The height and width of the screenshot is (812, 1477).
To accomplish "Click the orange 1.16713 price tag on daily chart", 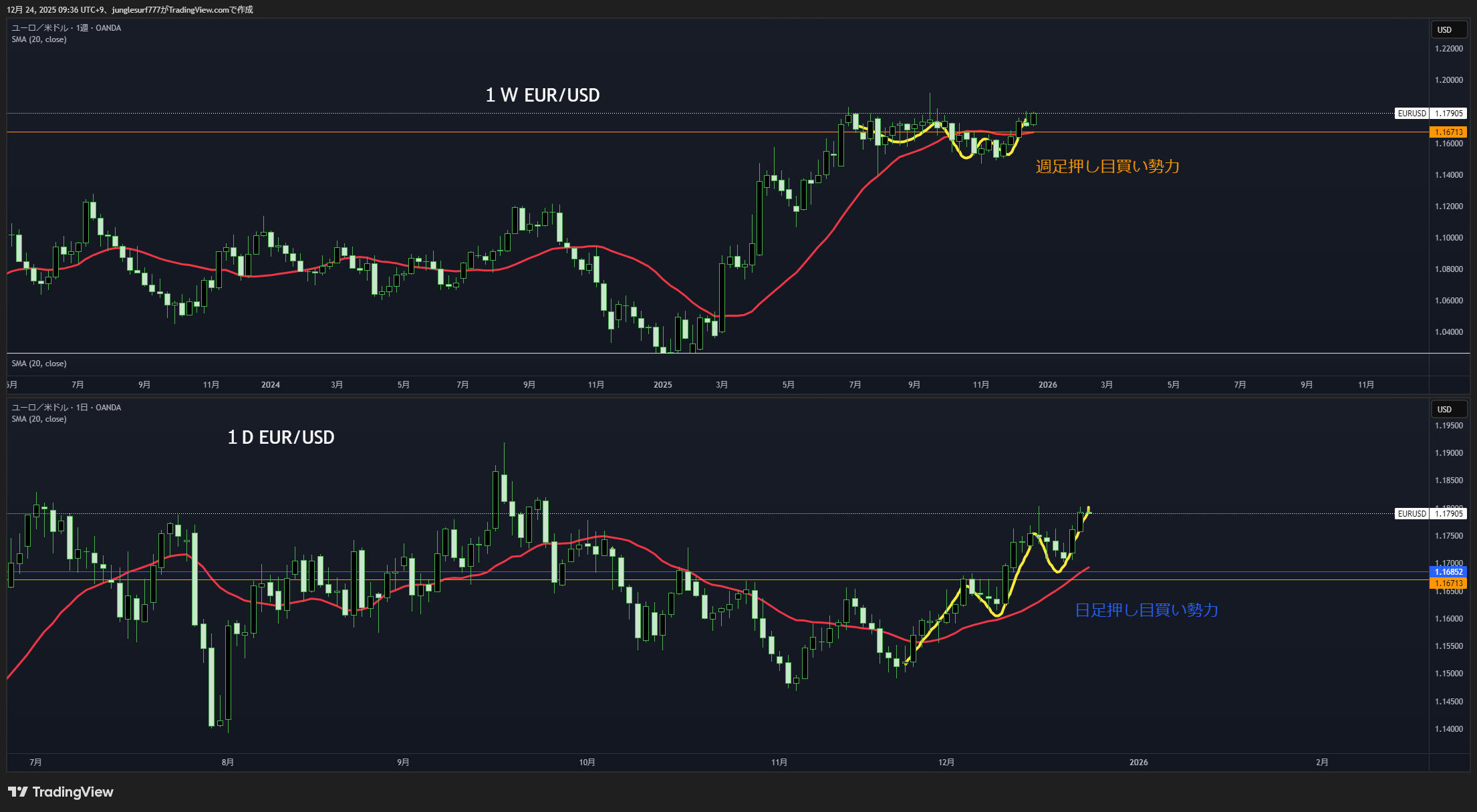I will click(x=1448, y=583).
